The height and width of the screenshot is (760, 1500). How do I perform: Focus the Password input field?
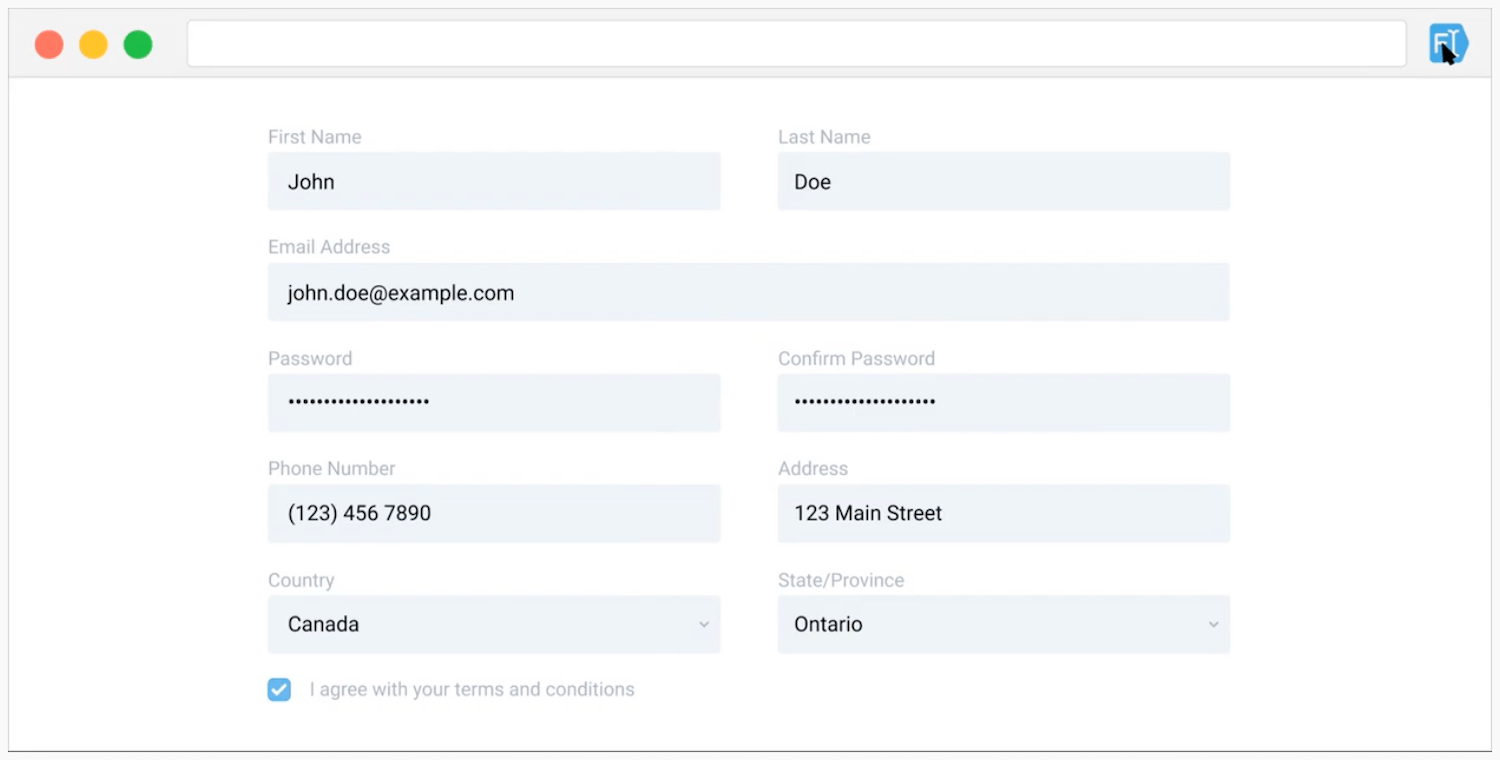[x=493, y=402]
